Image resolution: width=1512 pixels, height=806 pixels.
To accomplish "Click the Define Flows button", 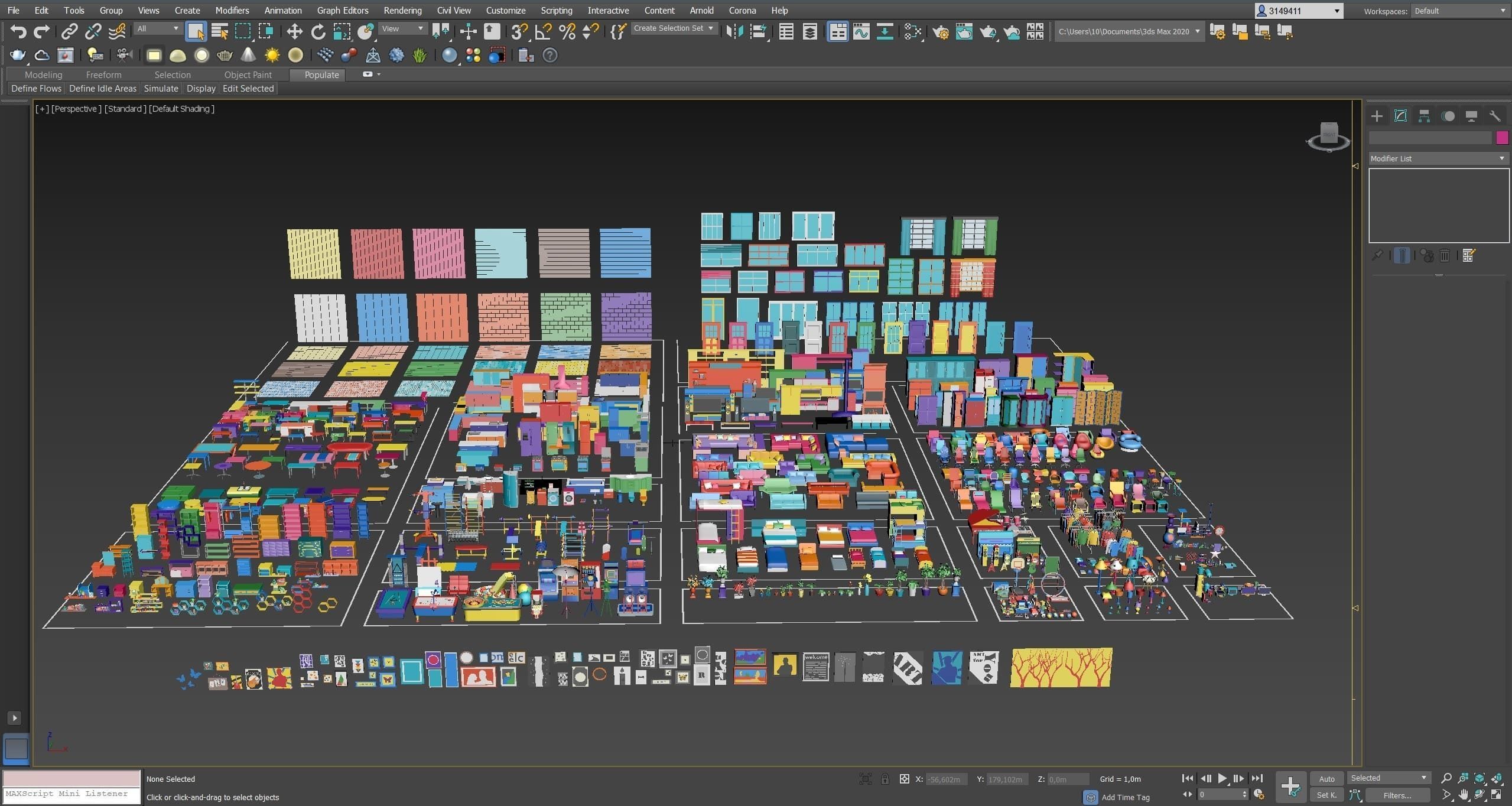I will click(36, 89).
